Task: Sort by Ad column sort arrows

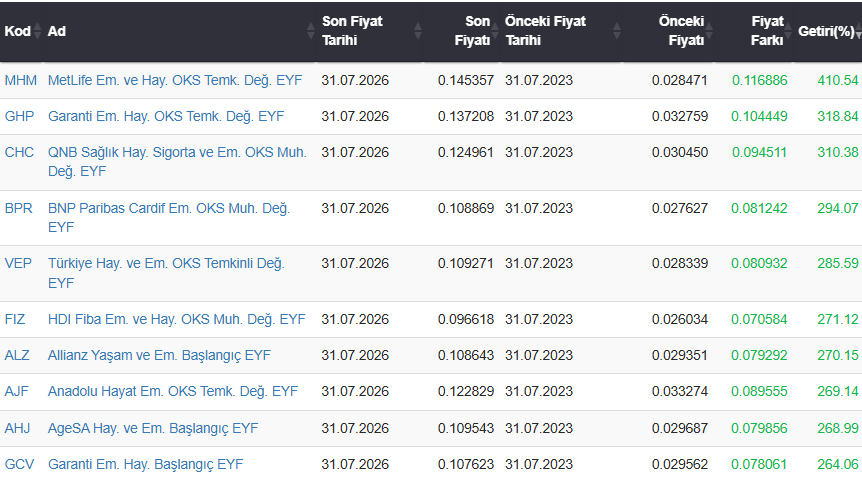Action: coord(311,31)
